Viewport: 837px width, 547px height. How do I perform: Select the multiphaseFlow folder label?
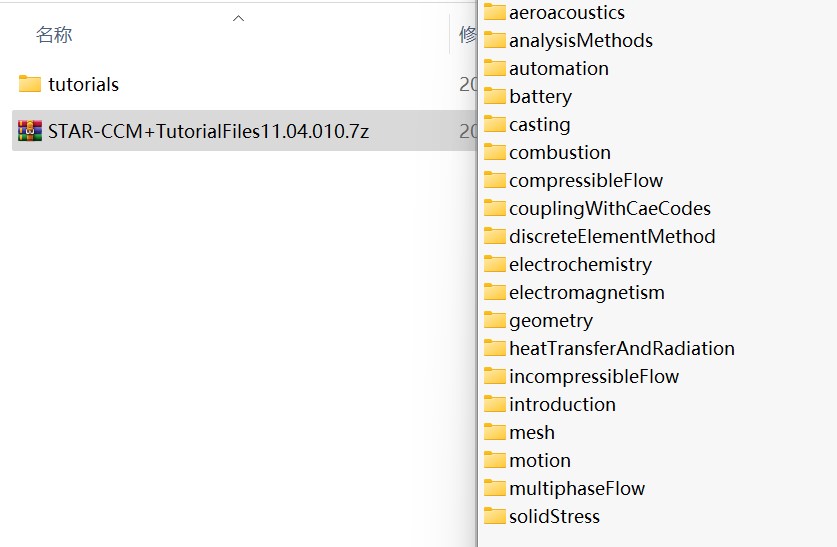click(576, 489)
